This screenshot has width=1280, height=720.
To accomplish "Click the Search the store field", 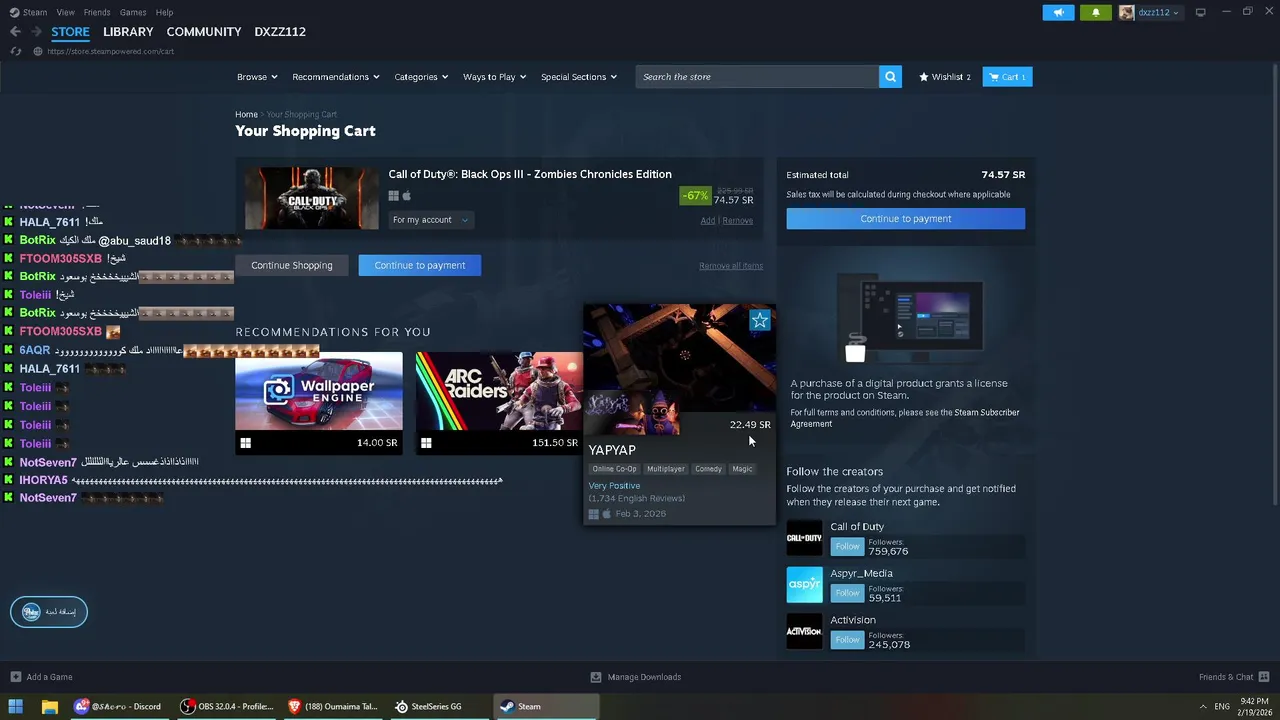I will coord(757,77).
